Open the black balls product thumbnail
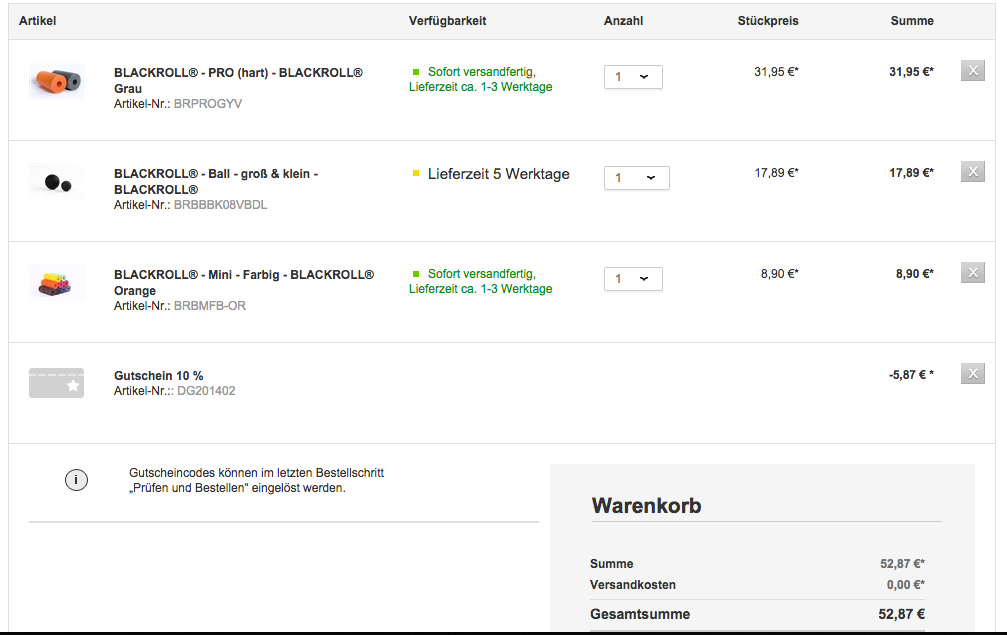The width and height of the screenshot is (1007, 635). pos(57,182)
